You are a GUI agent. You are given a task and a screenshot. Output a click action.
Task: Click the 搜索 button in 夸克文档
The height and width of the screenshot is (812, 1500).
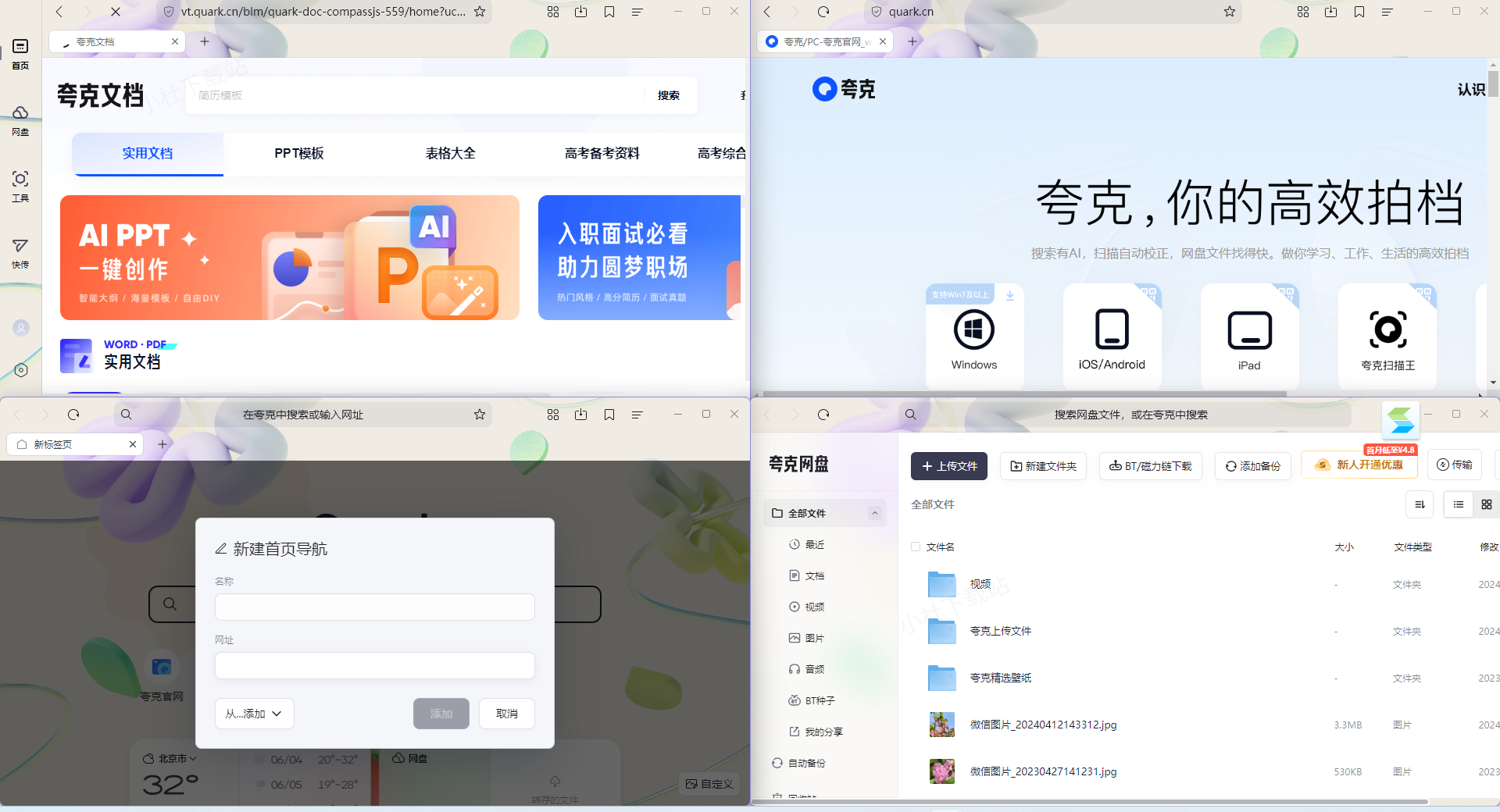click(x=669, y=95)
